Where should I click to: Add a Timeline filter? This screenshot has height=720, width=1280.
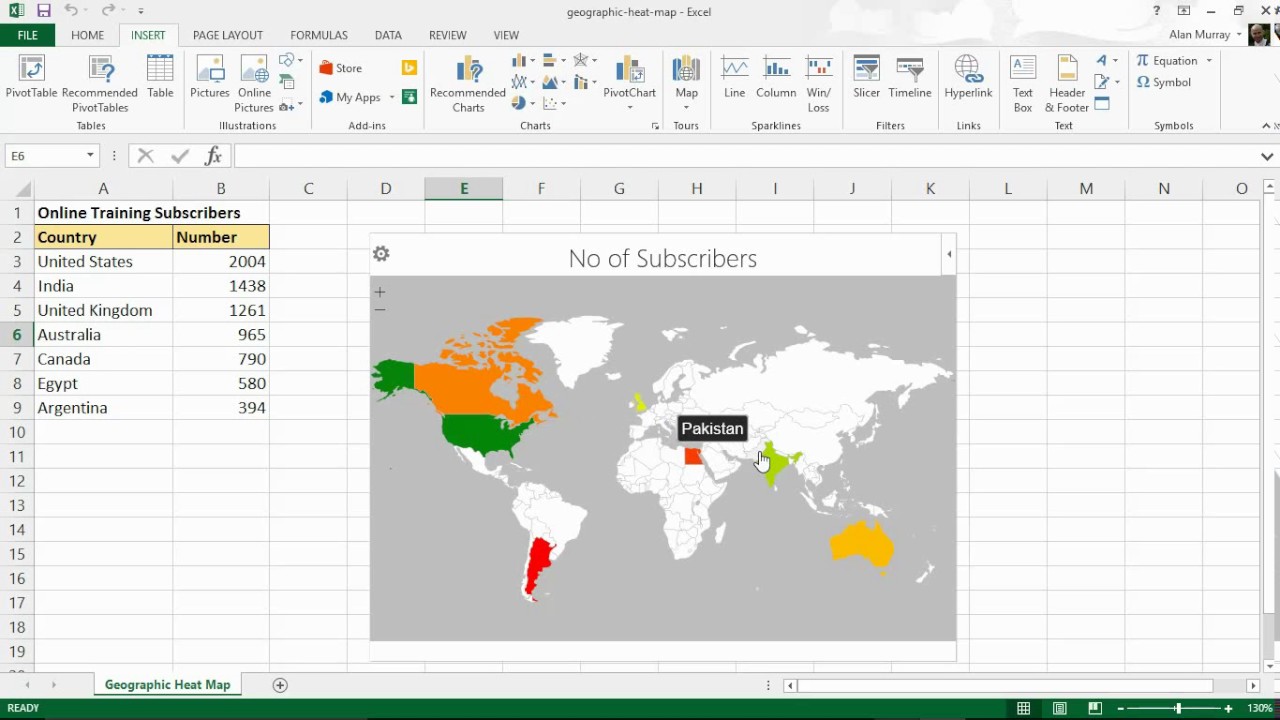pos(909,78)
